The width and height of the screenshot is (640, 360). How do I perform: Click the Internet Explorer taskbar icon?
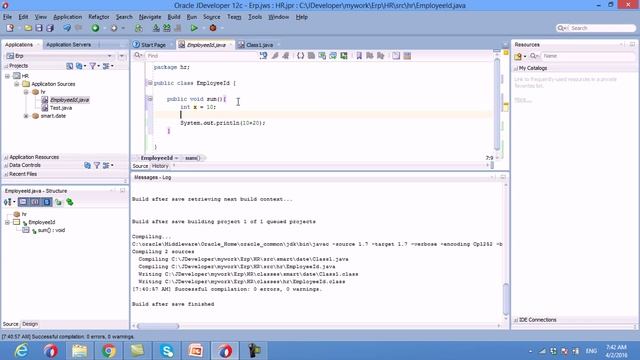(21, 351)
